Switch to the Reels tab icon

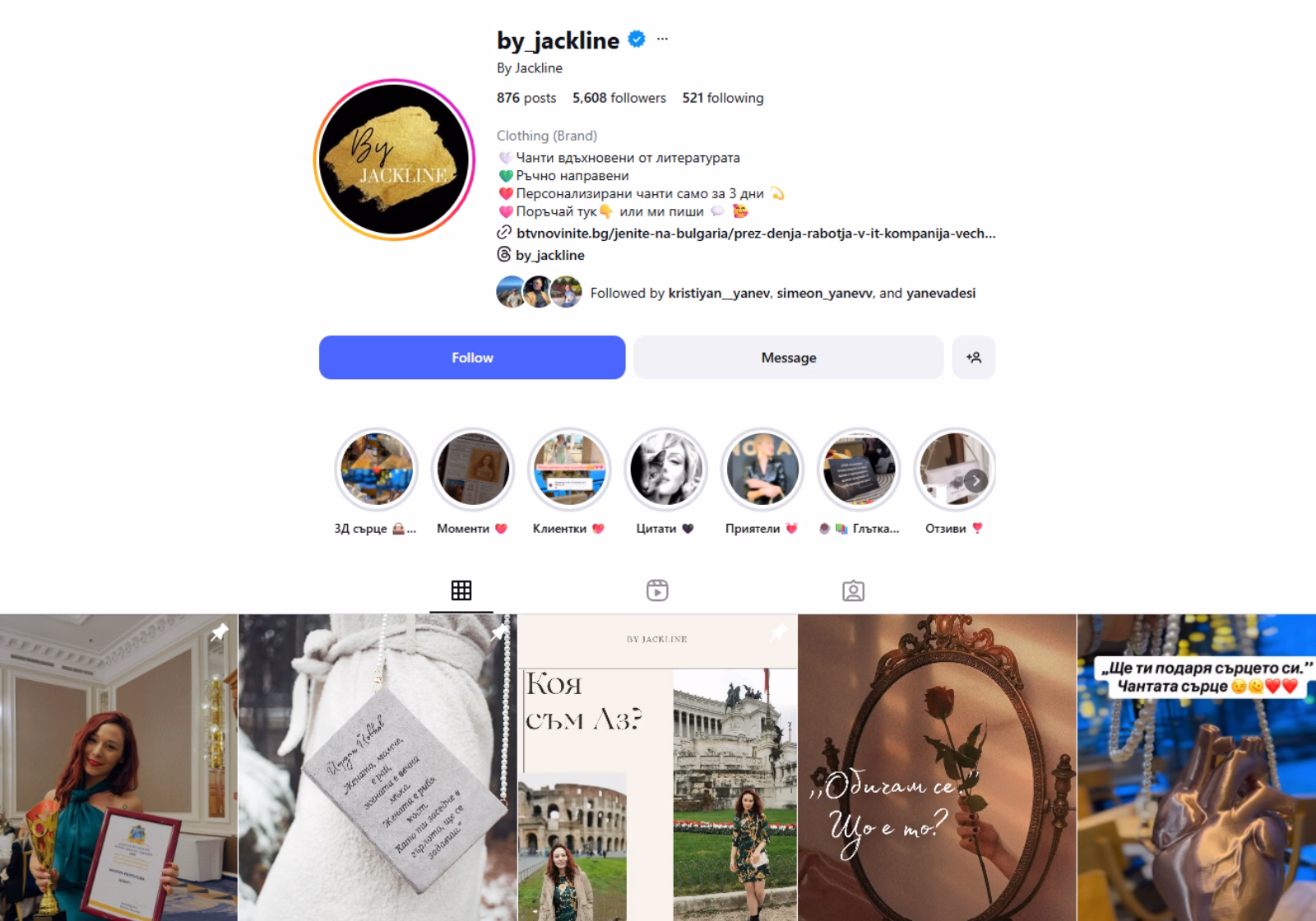click(657, 590)
